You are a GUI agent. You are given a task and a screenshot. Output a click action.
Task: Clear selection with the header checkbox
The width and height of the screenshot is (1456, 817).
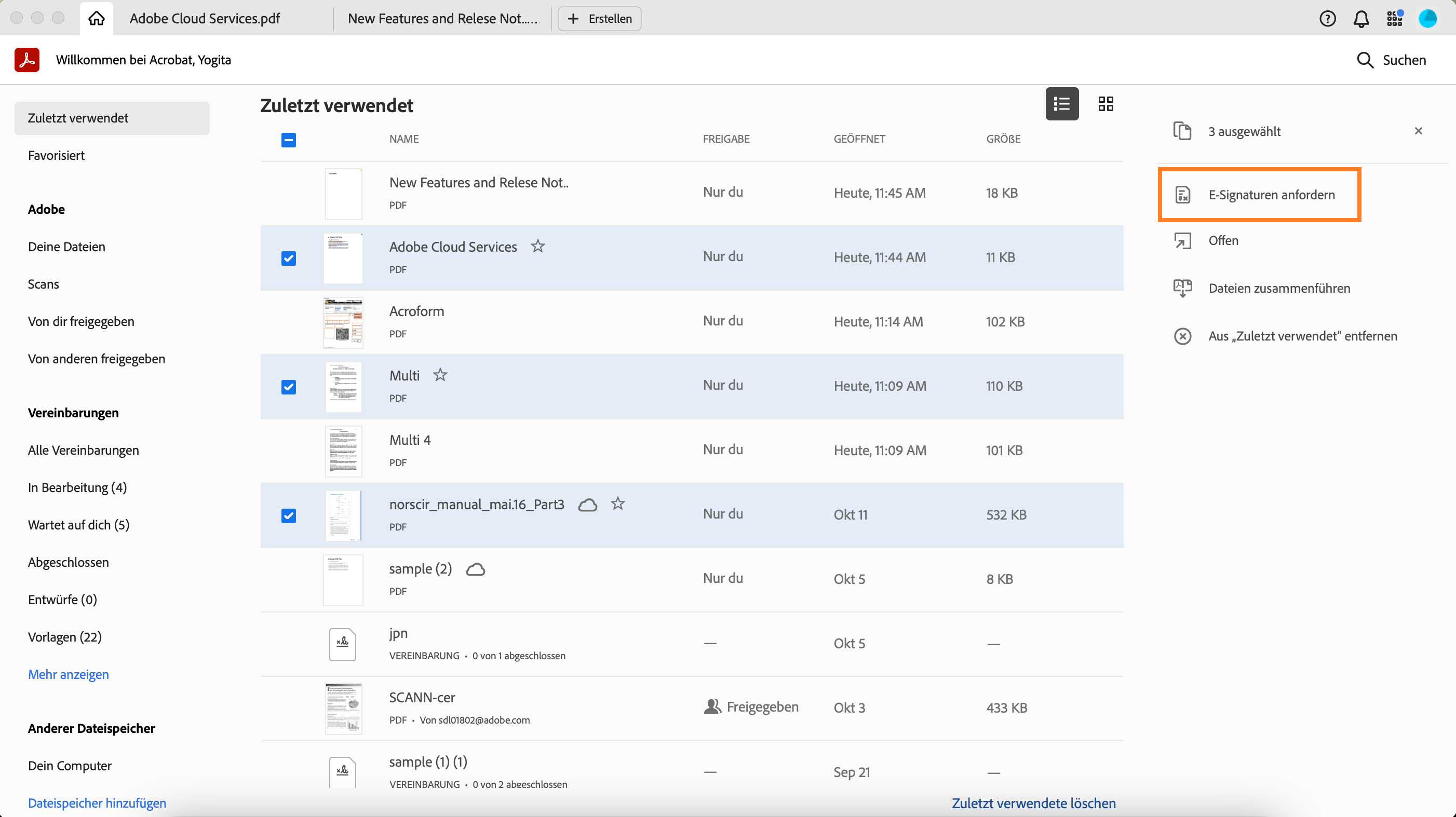click(288, 139)
